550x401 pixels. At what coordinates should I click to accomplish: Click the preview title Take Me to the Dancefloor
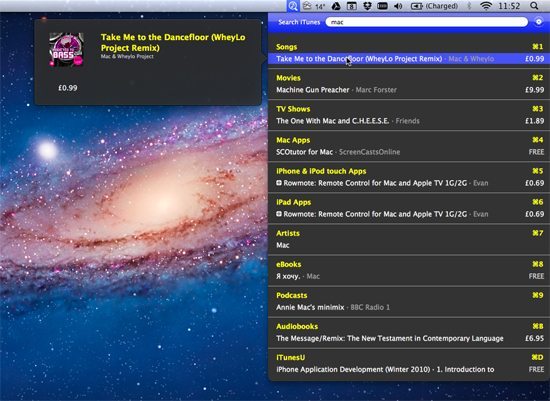tap(173, 42)
